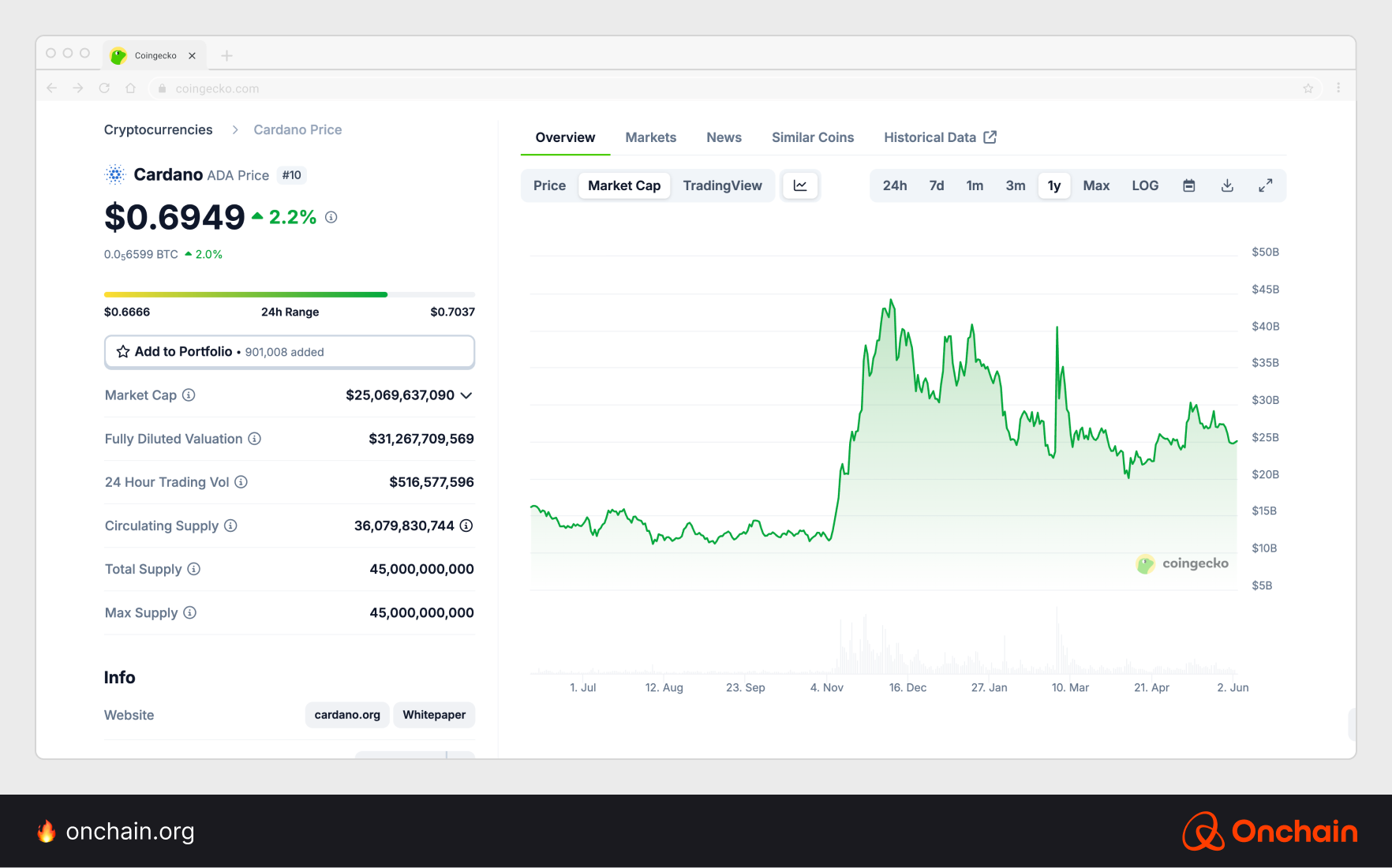Click Add to Portfolio button
1392x868 pixels.
pos(290,352)
